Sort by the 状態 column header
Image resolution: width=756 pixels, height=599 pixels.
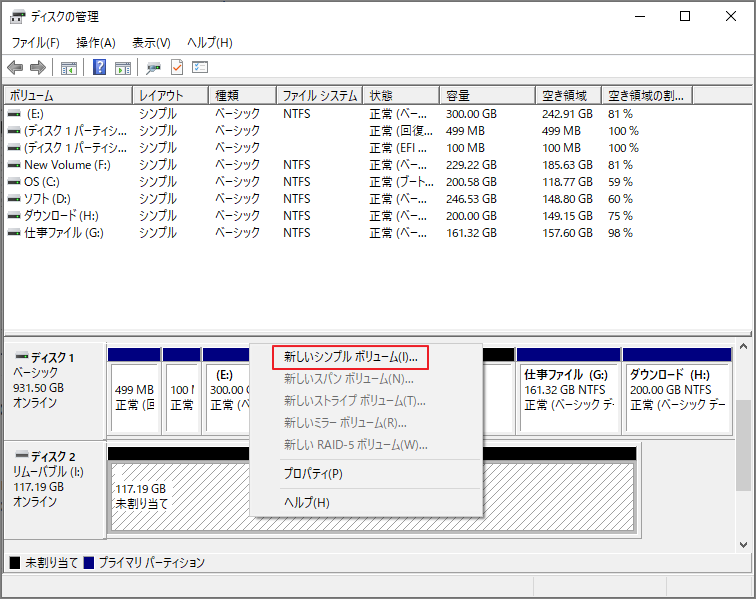[x=401, y=95]
